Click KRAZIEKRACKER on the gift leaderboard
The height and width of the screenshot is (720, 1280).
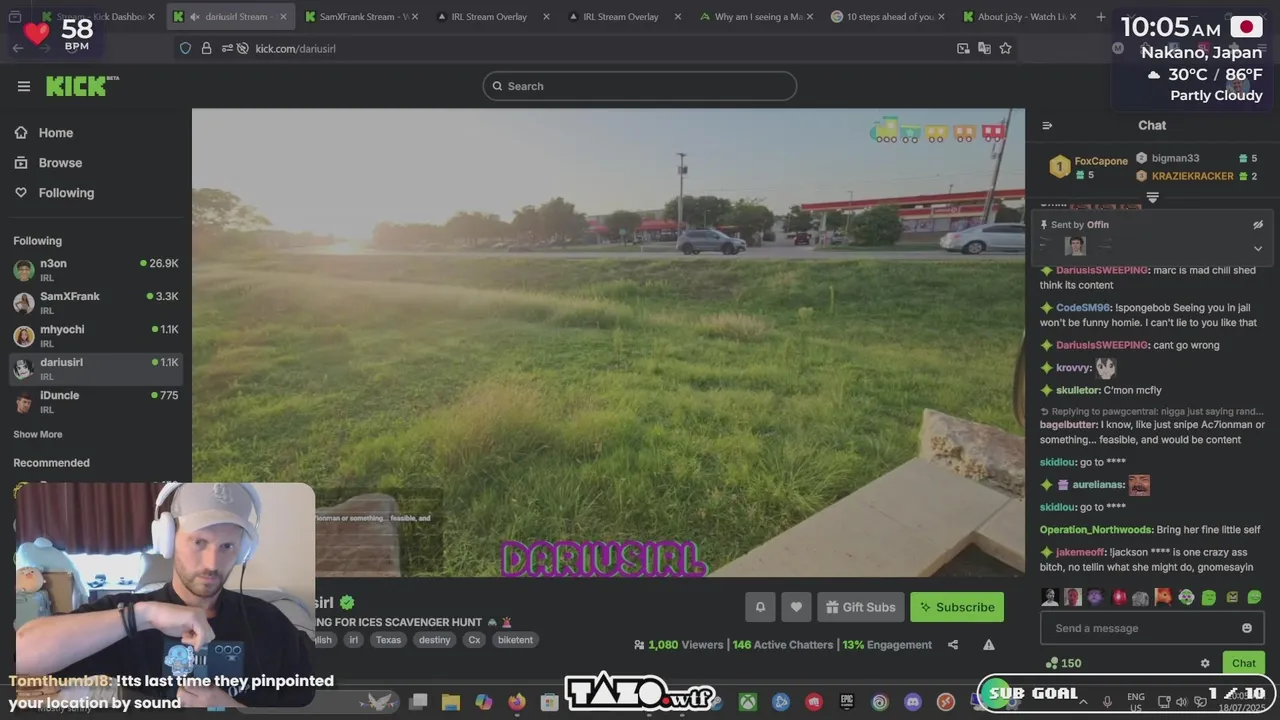(x=1192, y=176)
